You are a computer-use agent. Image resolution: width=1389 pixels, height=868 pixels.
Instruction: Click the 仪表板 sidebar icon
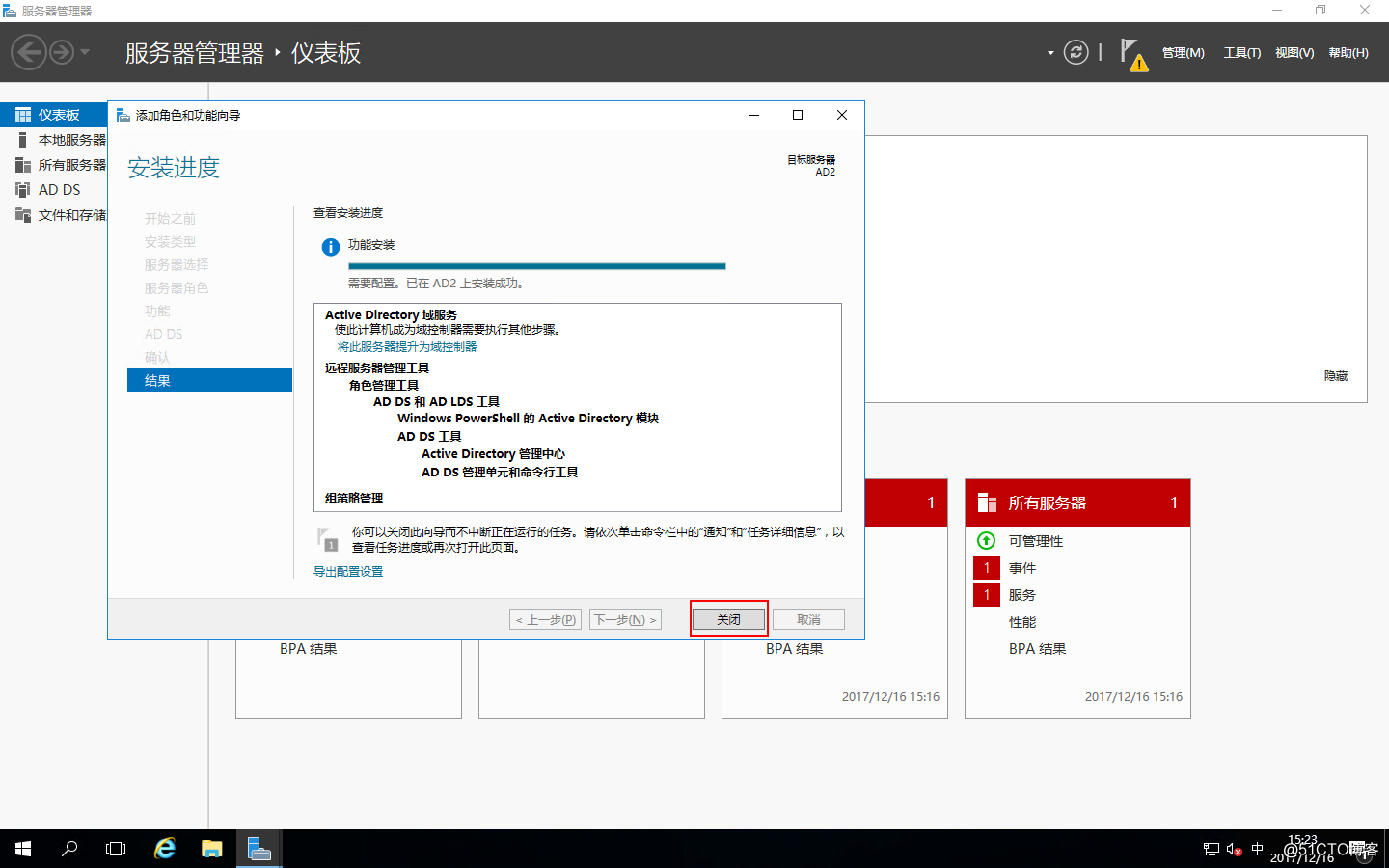point(23,115)
